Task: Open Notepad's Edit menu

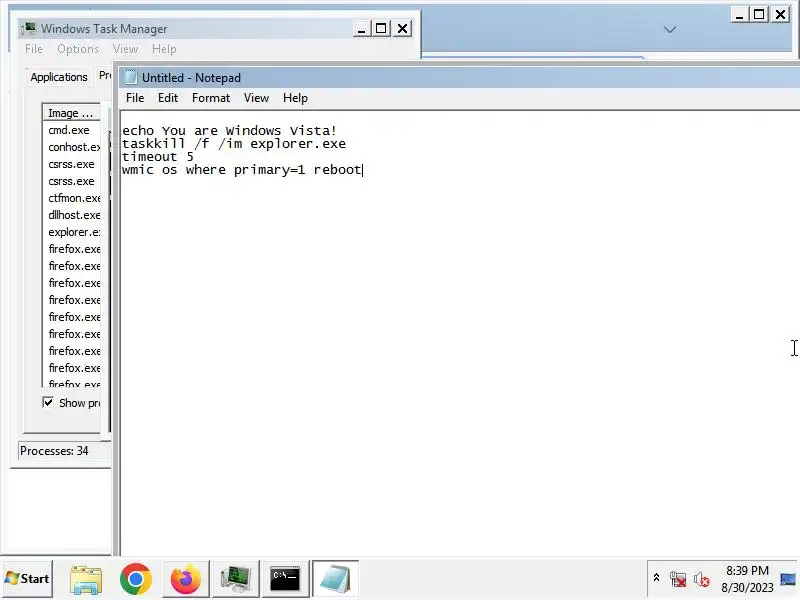Action: (168, 98)
